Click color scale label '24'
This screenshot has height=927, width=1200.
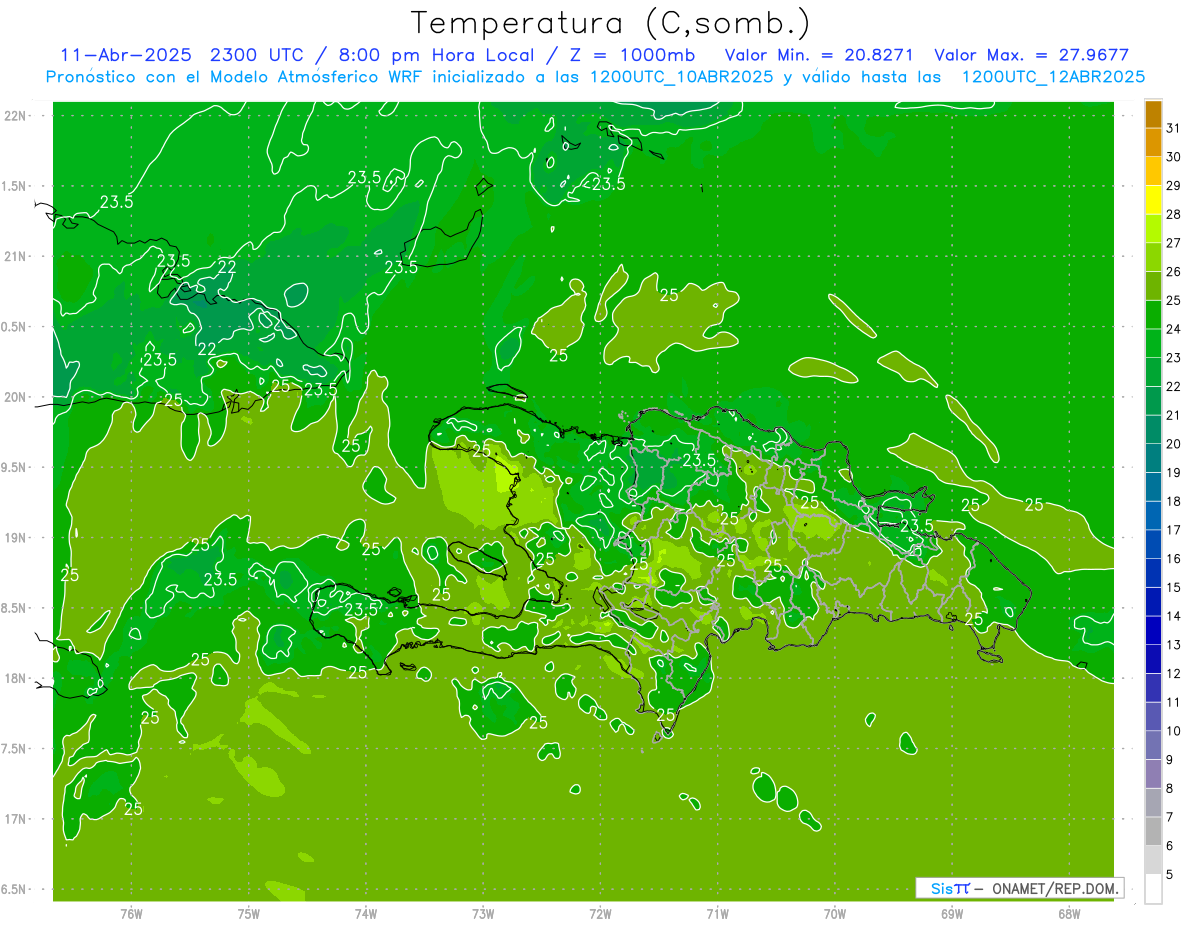(x=1173, y=329)
